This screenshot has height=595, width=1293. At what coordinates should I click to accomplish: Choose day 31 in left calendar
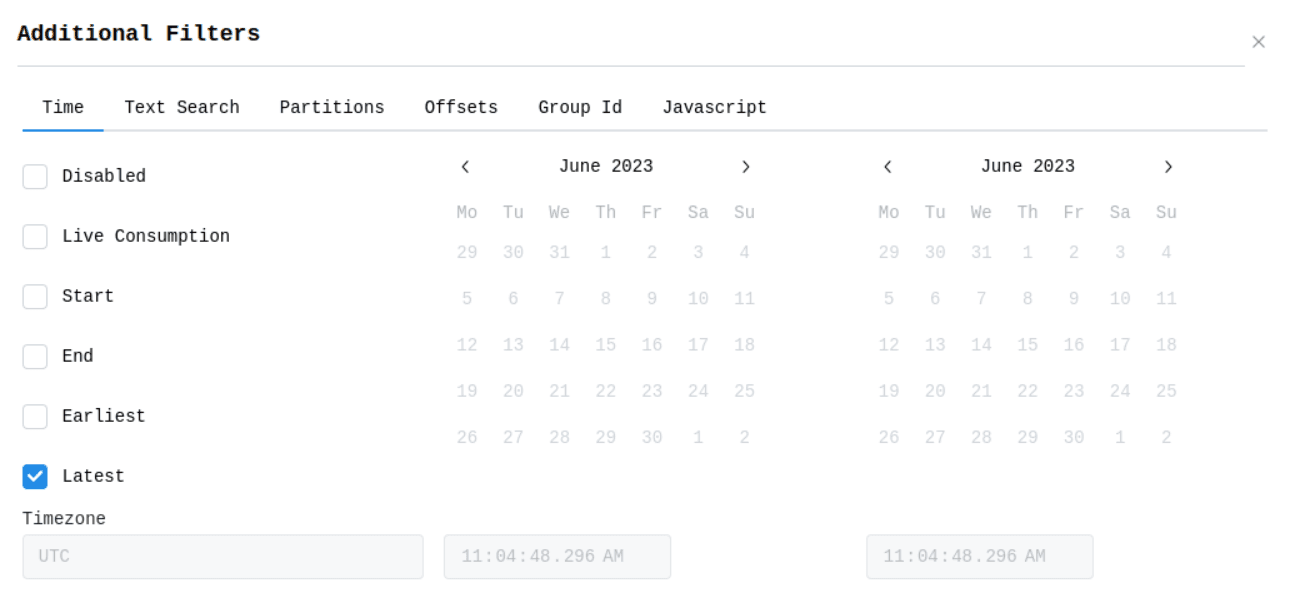coord(559,253)
